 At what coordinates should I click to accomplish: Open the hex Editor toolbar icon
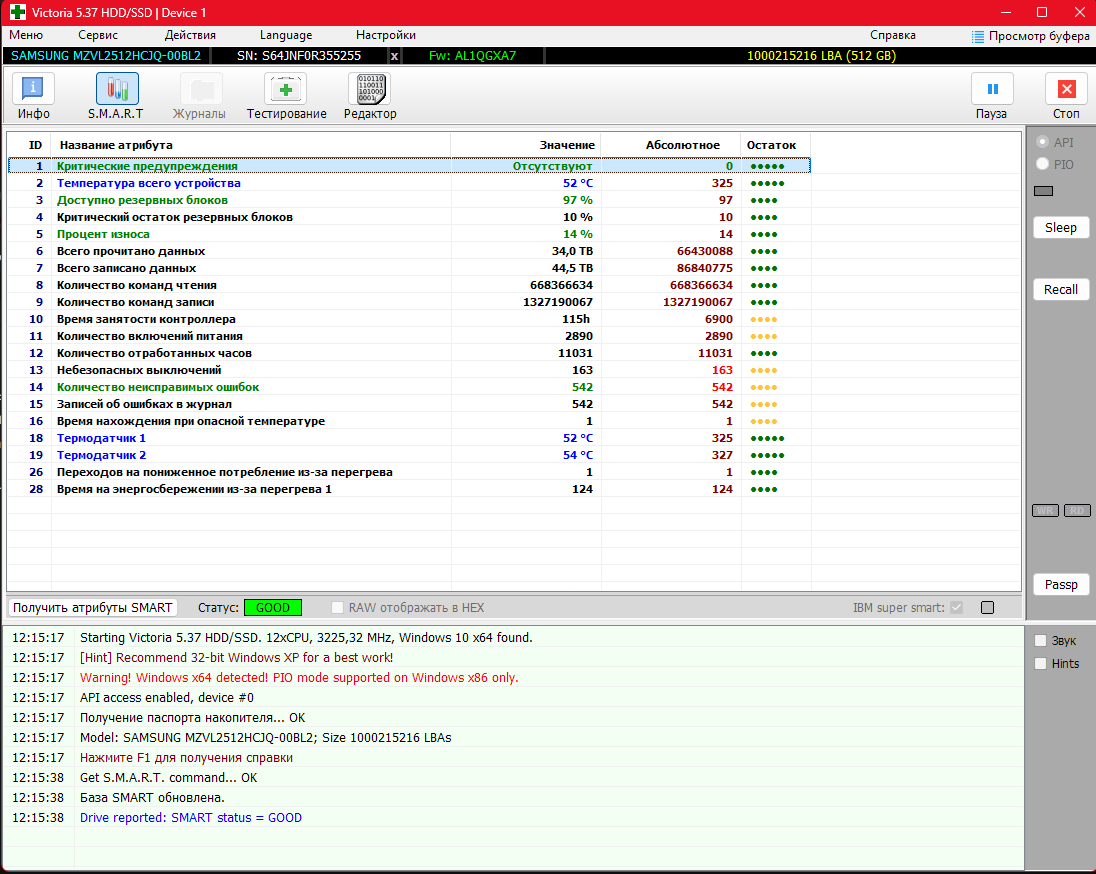(x=369, y=90)
